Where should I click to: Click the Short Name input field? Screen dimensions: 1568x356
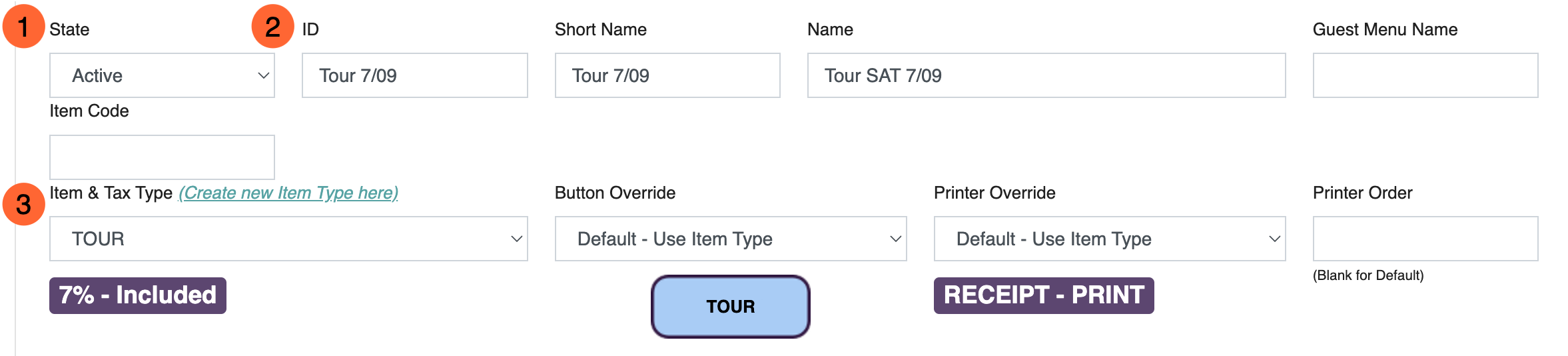(667, 75)
